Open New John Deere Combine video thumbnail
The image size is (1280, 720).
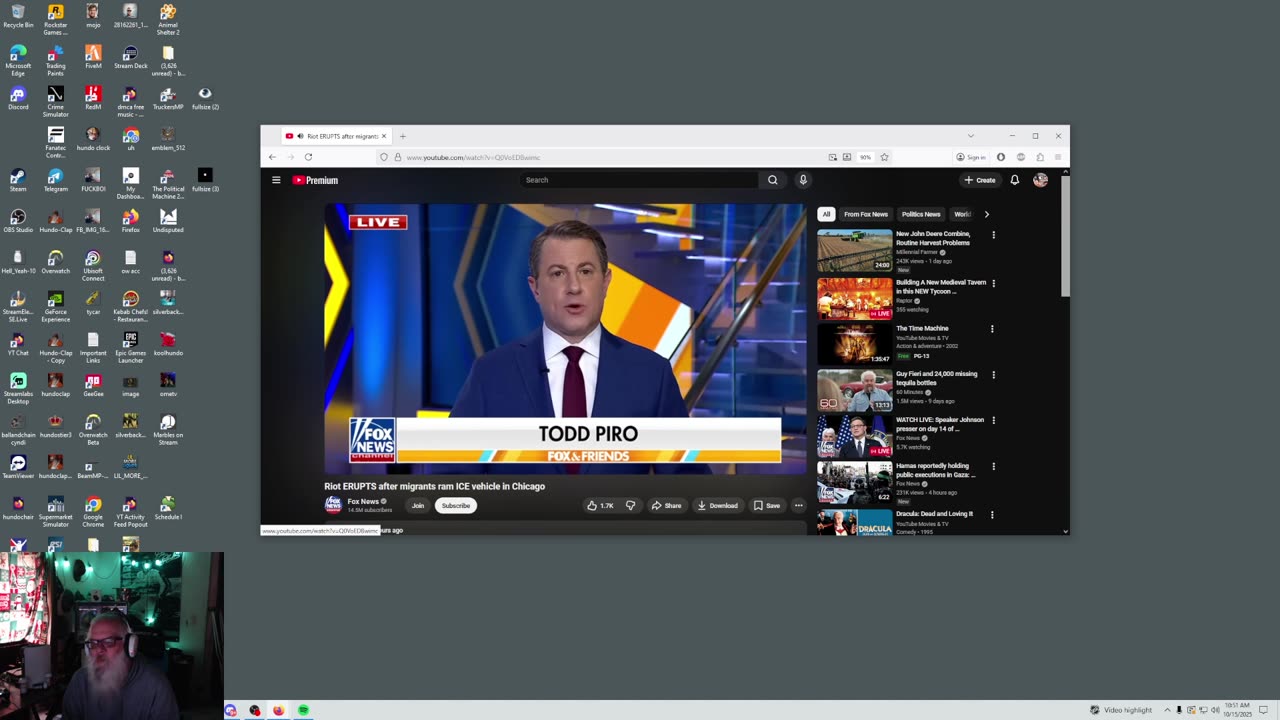pos(854,251)
